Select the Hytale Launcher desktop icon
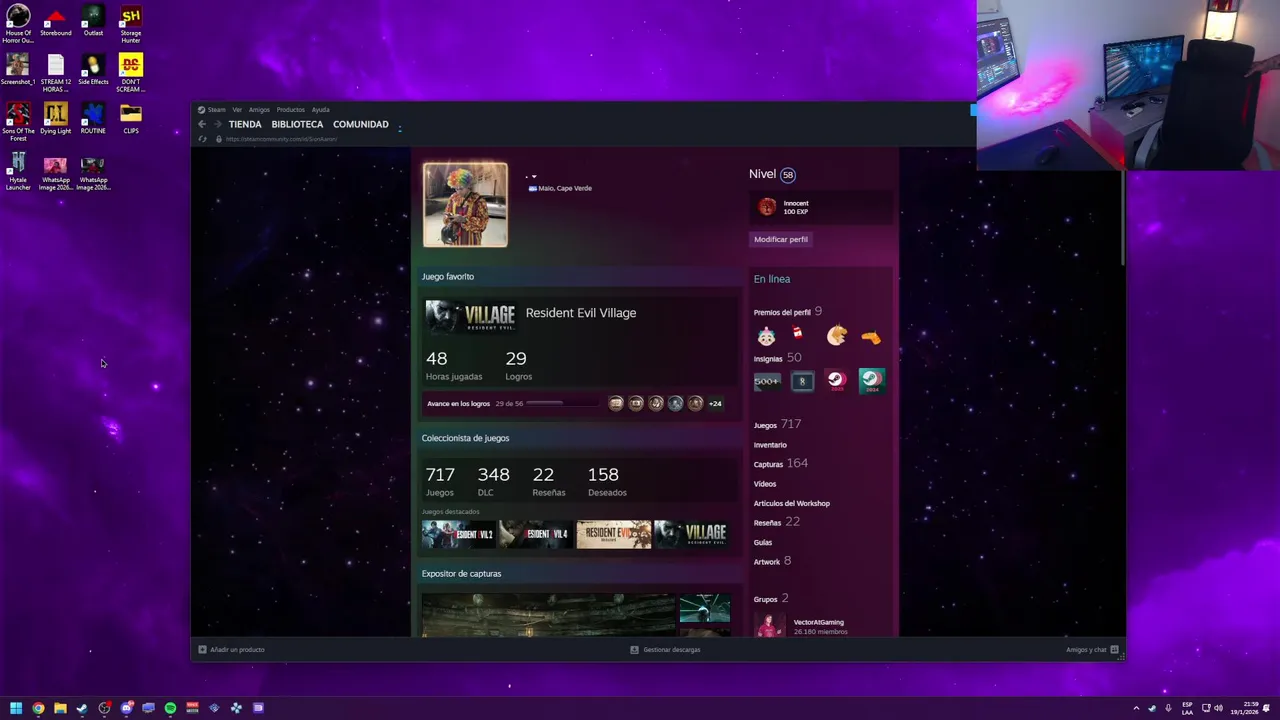The height and width of the screenshot is (720, 1280). pos(18,172)
